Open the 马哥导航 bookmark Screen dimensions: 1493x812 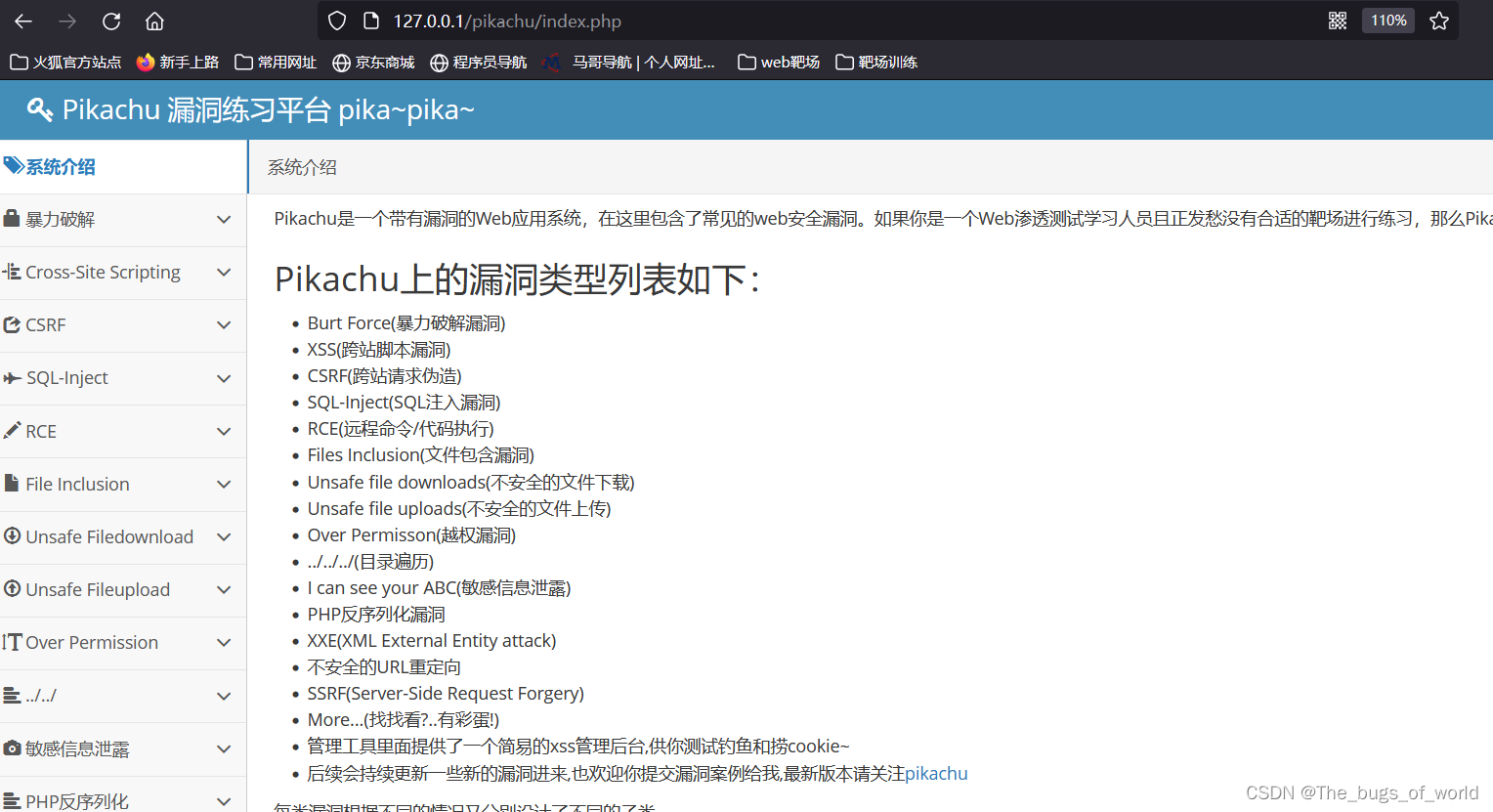(x=629, y=63)
